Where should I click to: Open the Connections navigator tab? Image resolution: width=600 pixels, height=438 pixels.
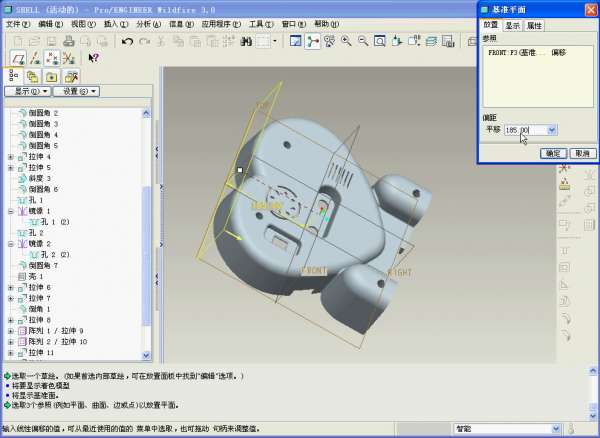pyautogui.click(x=71, y=77)
